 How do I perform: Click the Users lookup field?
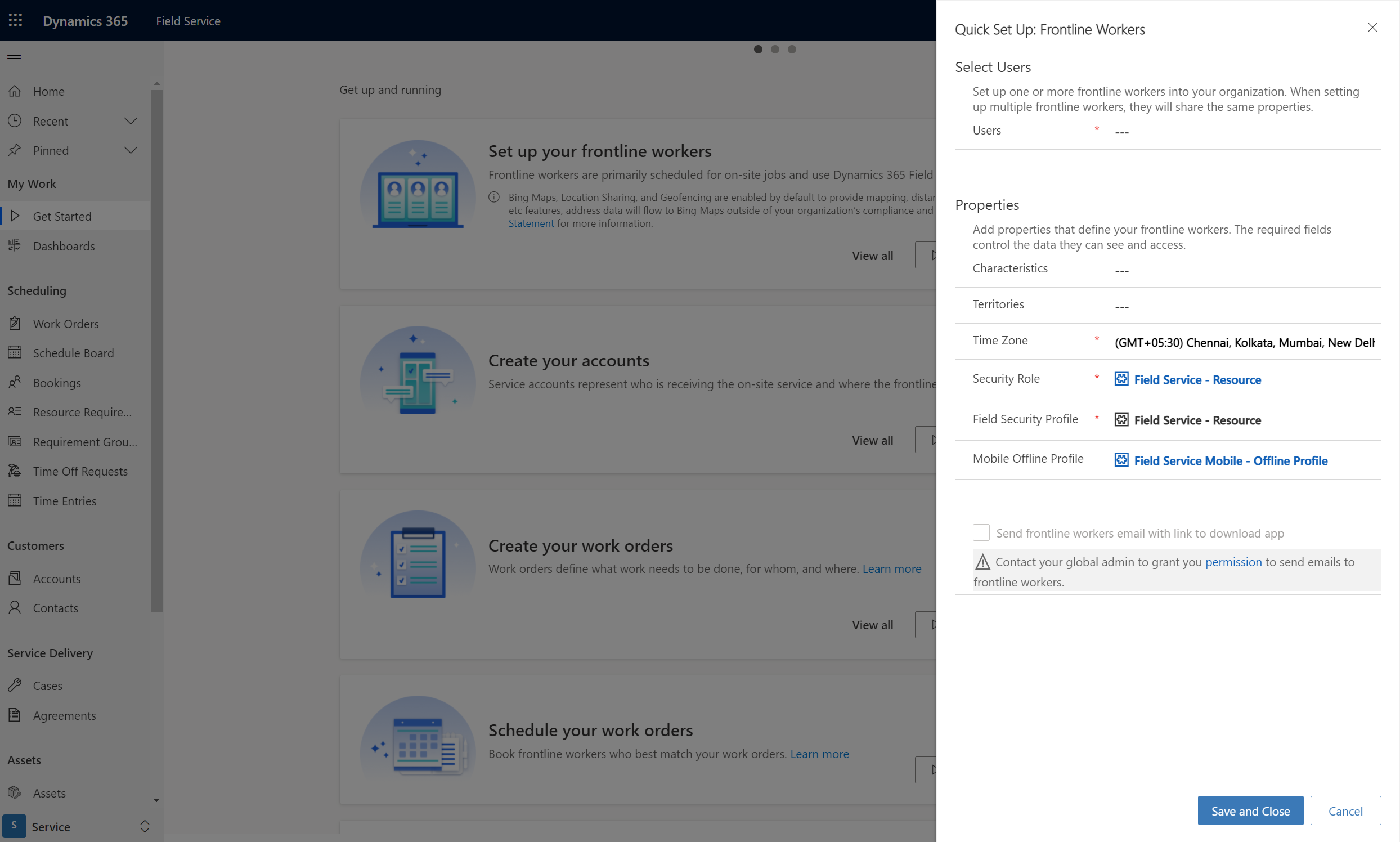(x=1244, y=132)
